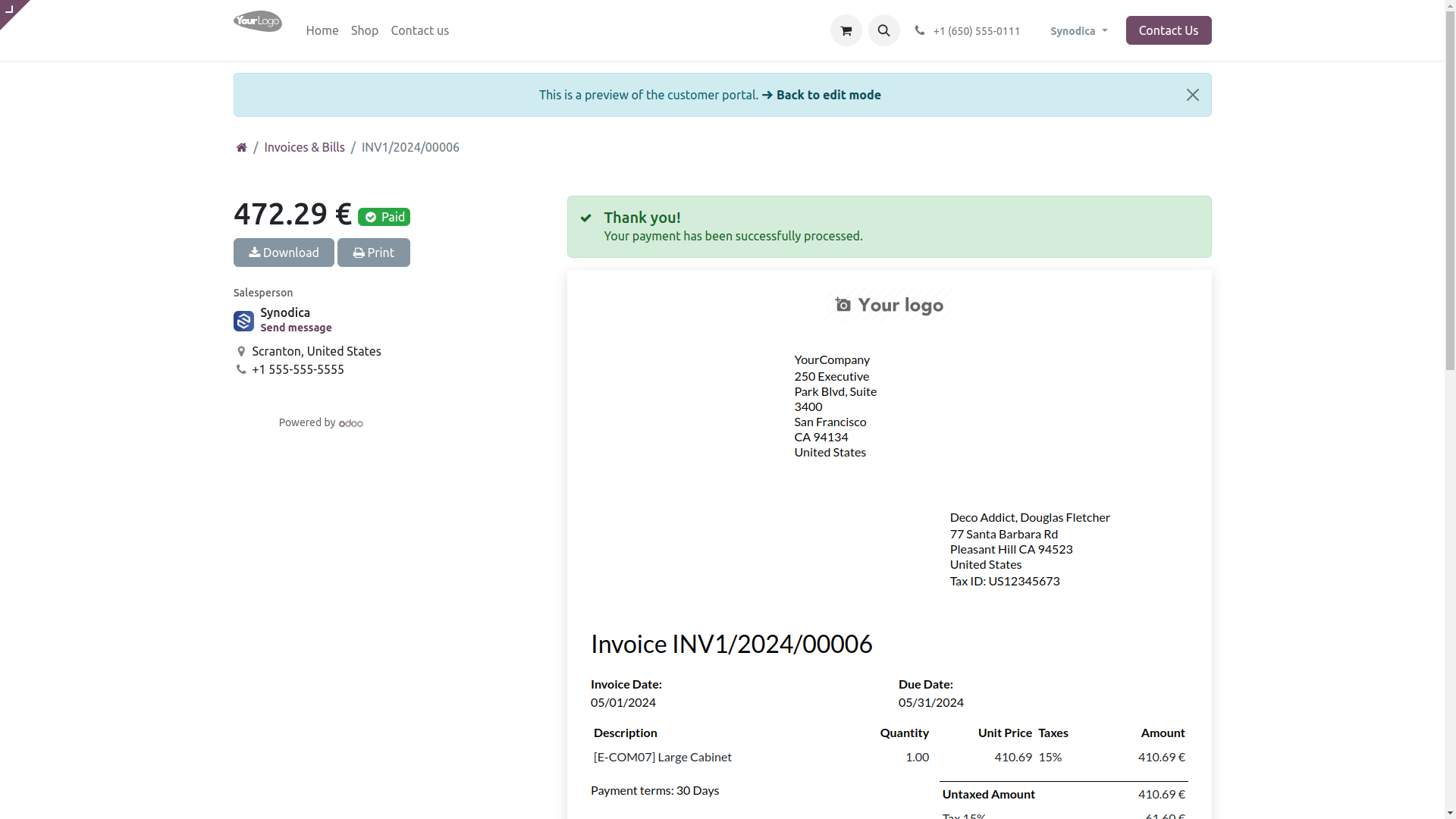This screenshot has width=1456, height=819.
Task: Click the Invoice INV1/2024/00006 heading
Action: click(731, 644)
